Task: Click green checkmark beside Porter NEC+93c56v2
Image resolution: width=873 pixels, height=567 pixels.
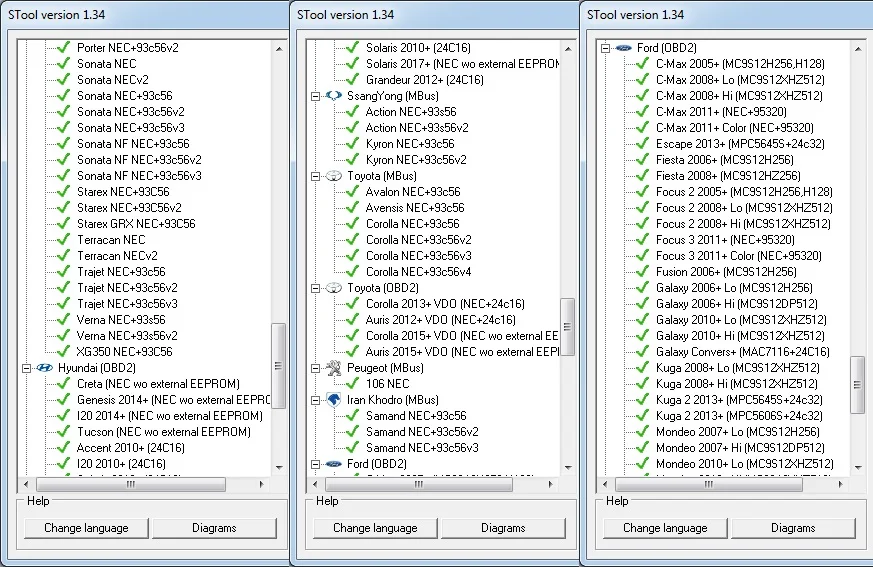Action: (63, 47)
